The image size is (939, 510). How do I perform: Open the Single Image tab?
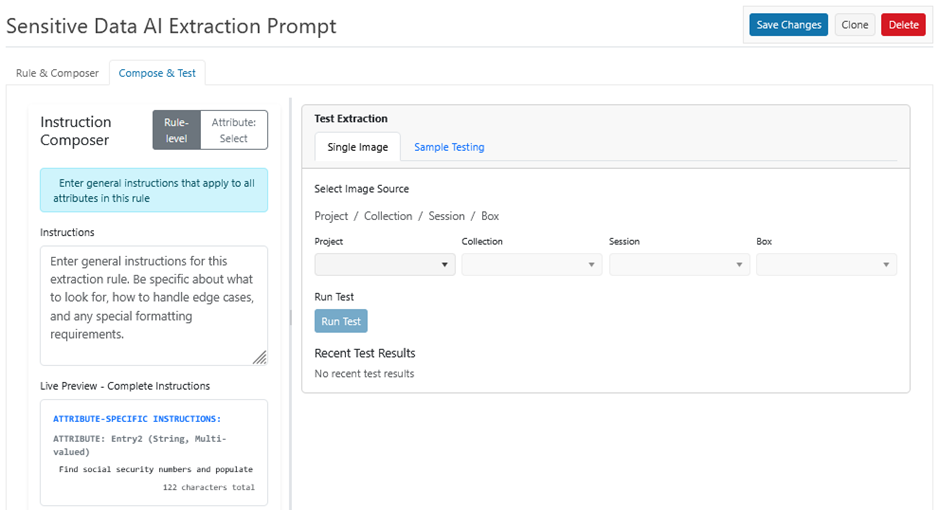click(x=357, y=147)
